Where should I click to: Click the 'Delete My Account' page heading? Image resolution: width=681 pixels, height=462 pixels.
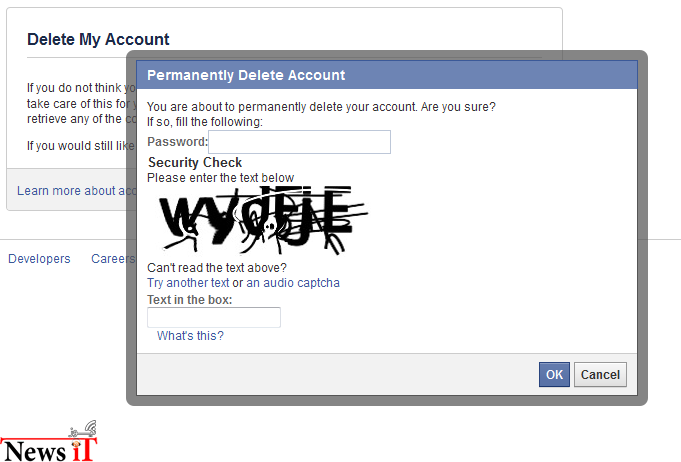tap(98, 40)
